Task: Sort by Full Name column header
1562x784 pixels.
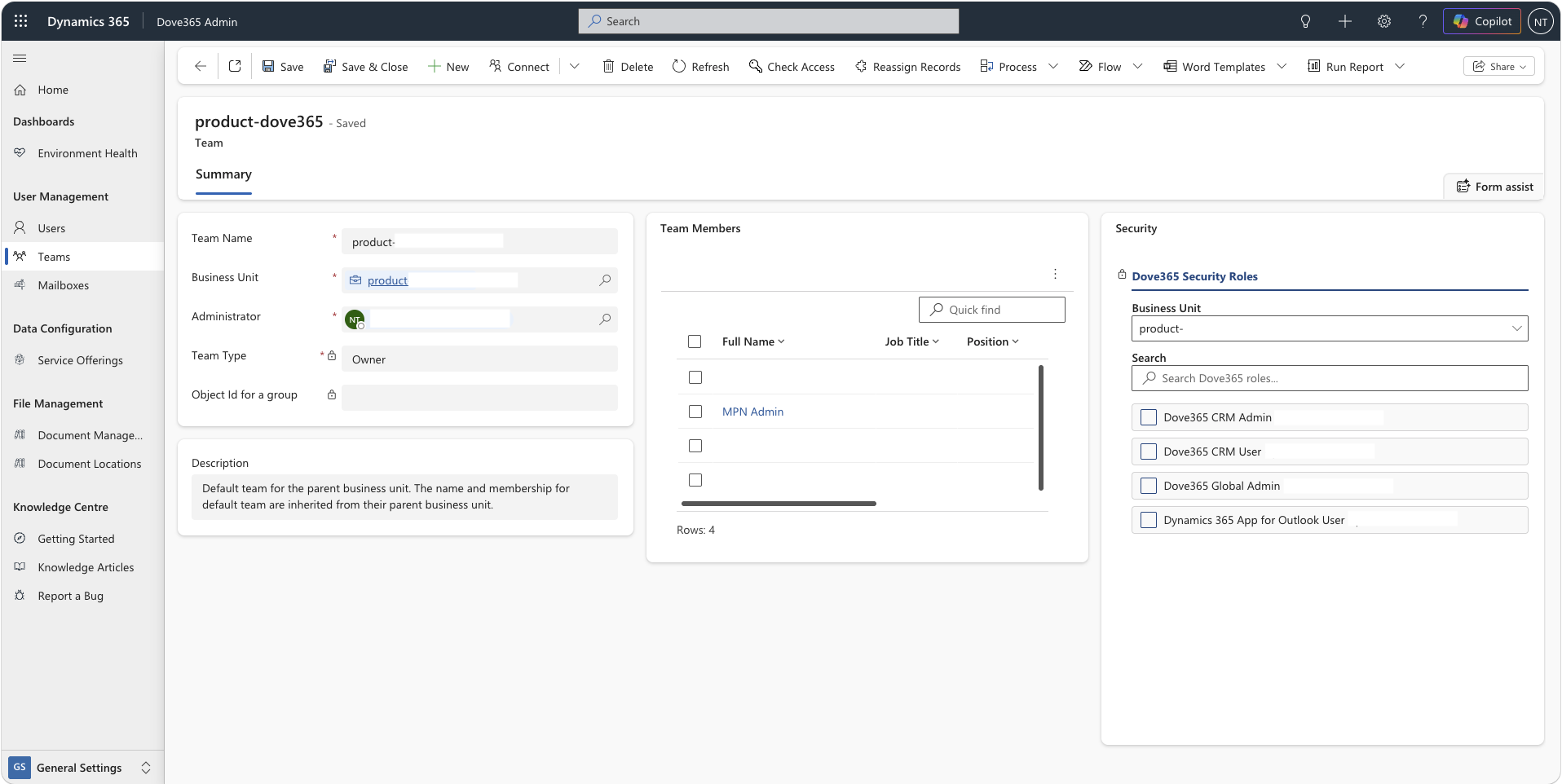Action: (x=753, y=341)
